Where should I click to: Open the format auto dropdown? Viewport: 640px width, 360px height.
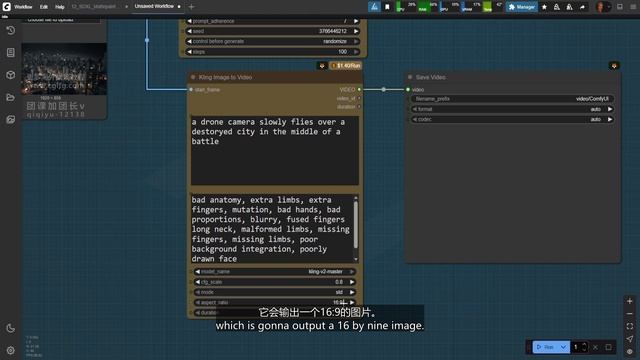coord(512,109)
